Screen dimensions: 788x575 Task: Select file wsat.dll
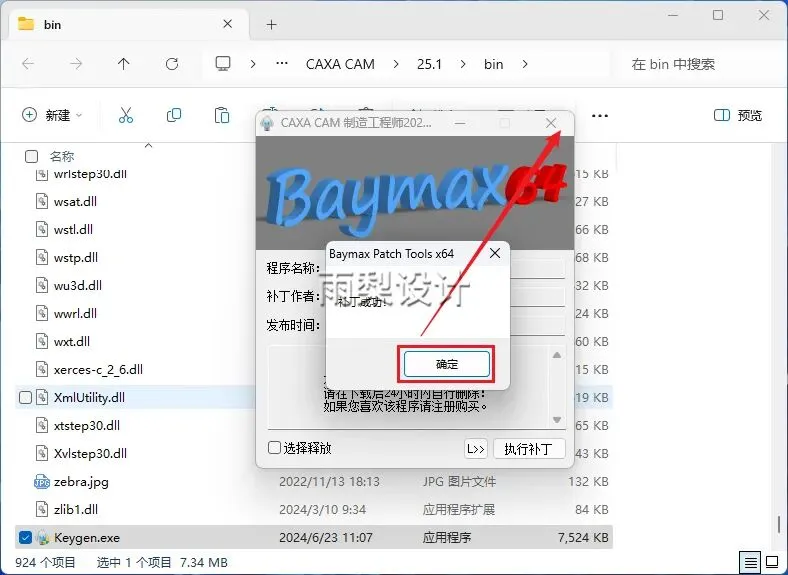[x=75, y=202]
